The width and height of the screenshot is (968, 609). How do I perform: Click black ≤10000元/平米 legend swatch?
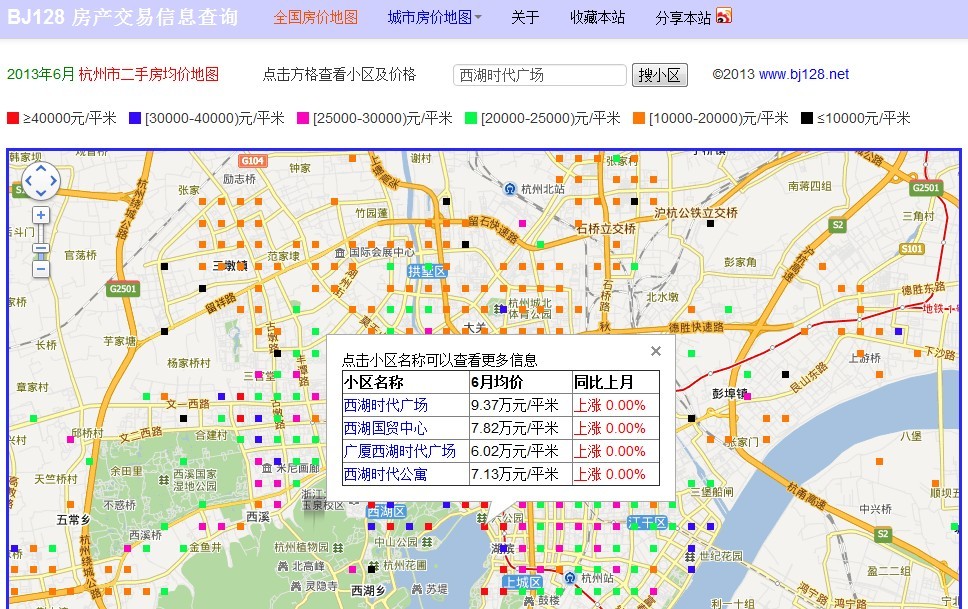[807, 118]
